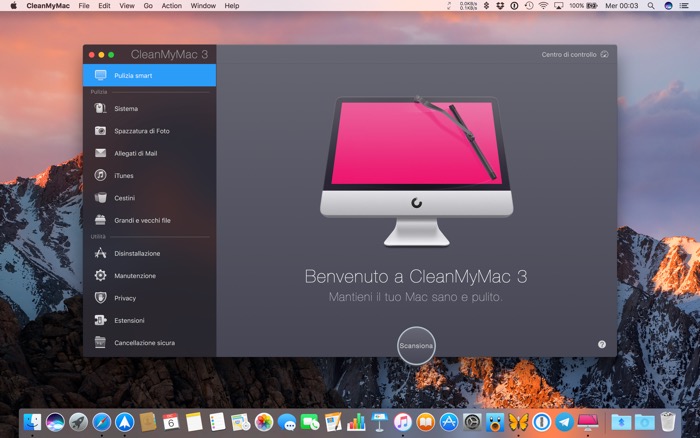Open Notes app in the Dock
700x438 pixels.
coord(194,422)
